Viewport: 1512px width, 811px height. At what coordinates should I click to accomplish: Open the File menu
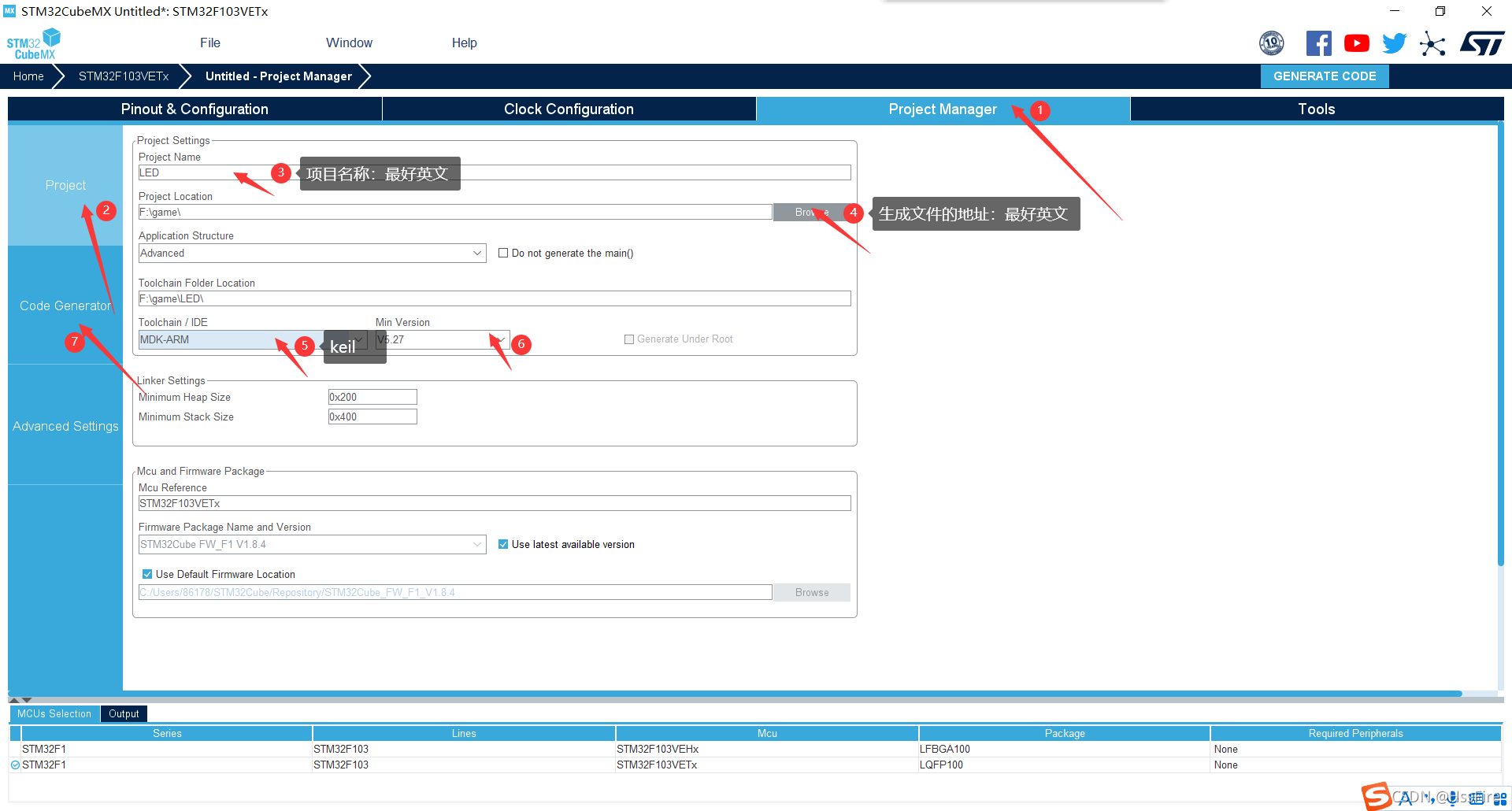tap(210, 43)
